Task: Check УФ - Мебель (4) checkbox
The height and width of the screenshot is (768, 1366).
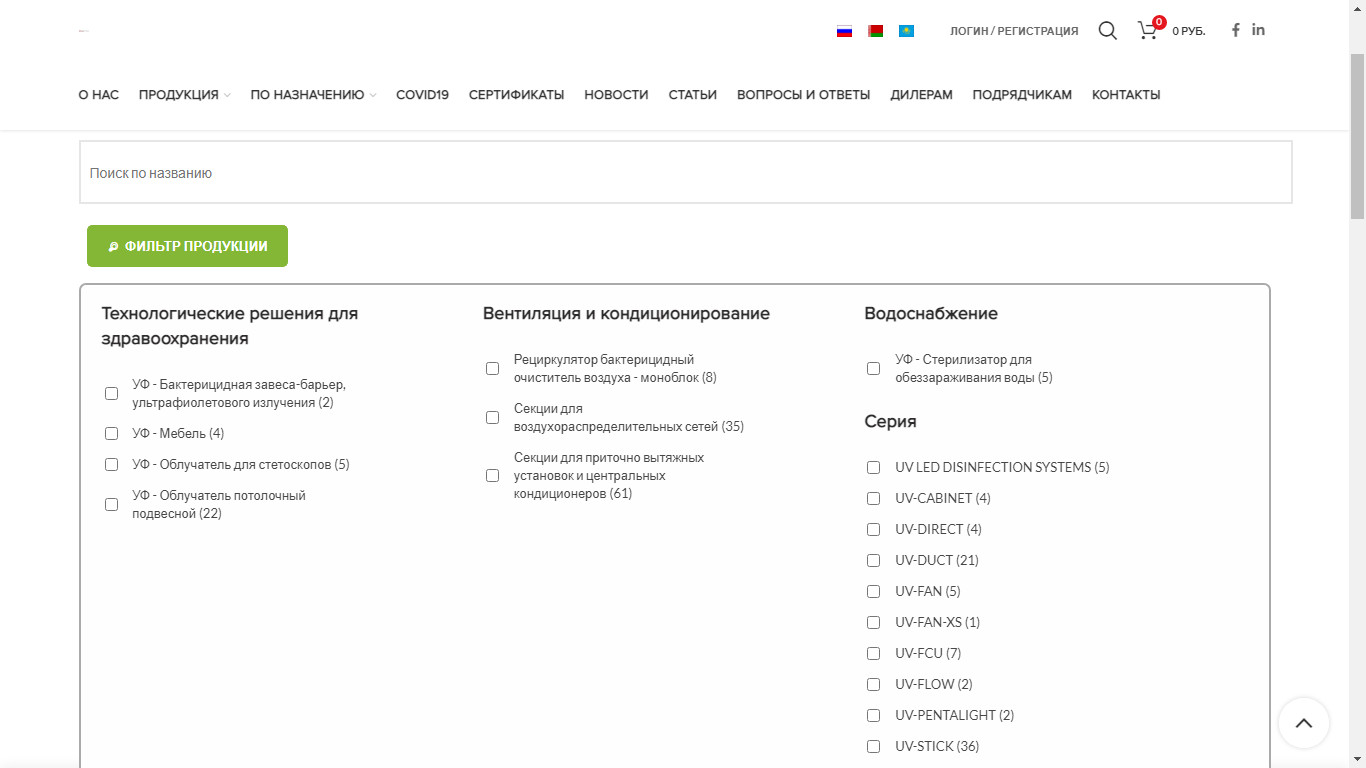Action: [x=111, y=433]
